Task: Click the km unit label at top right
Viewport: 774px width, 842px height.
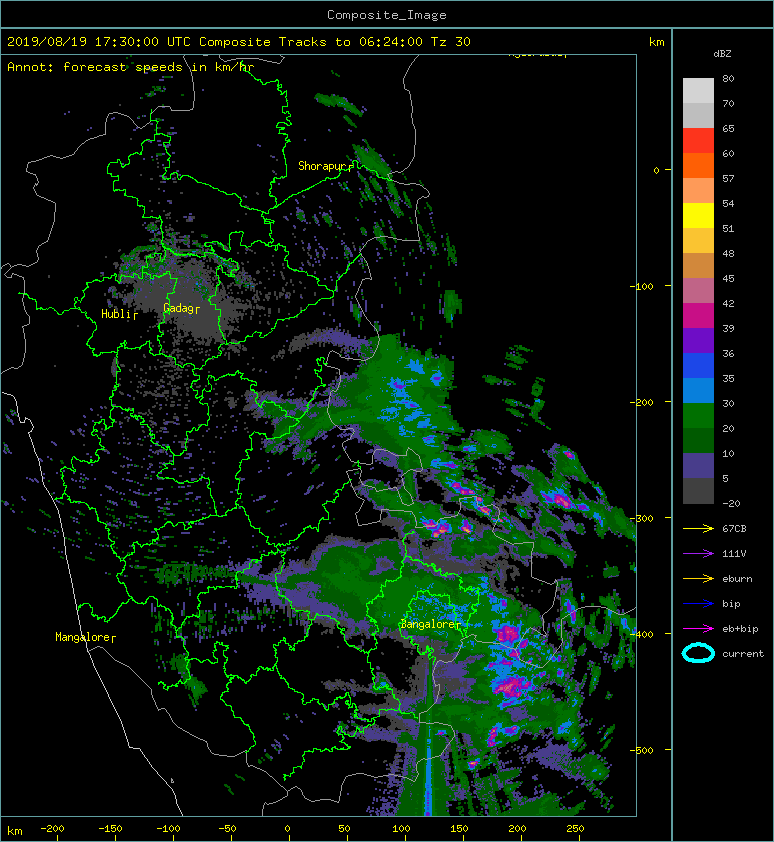Action: click(x=656, y=42)
